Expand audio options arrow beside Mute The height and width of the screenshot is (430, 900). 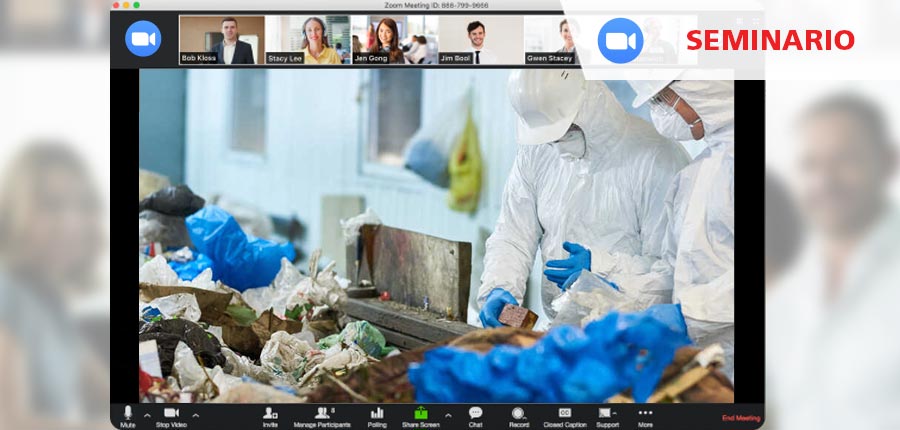click(x=147, y=414)
